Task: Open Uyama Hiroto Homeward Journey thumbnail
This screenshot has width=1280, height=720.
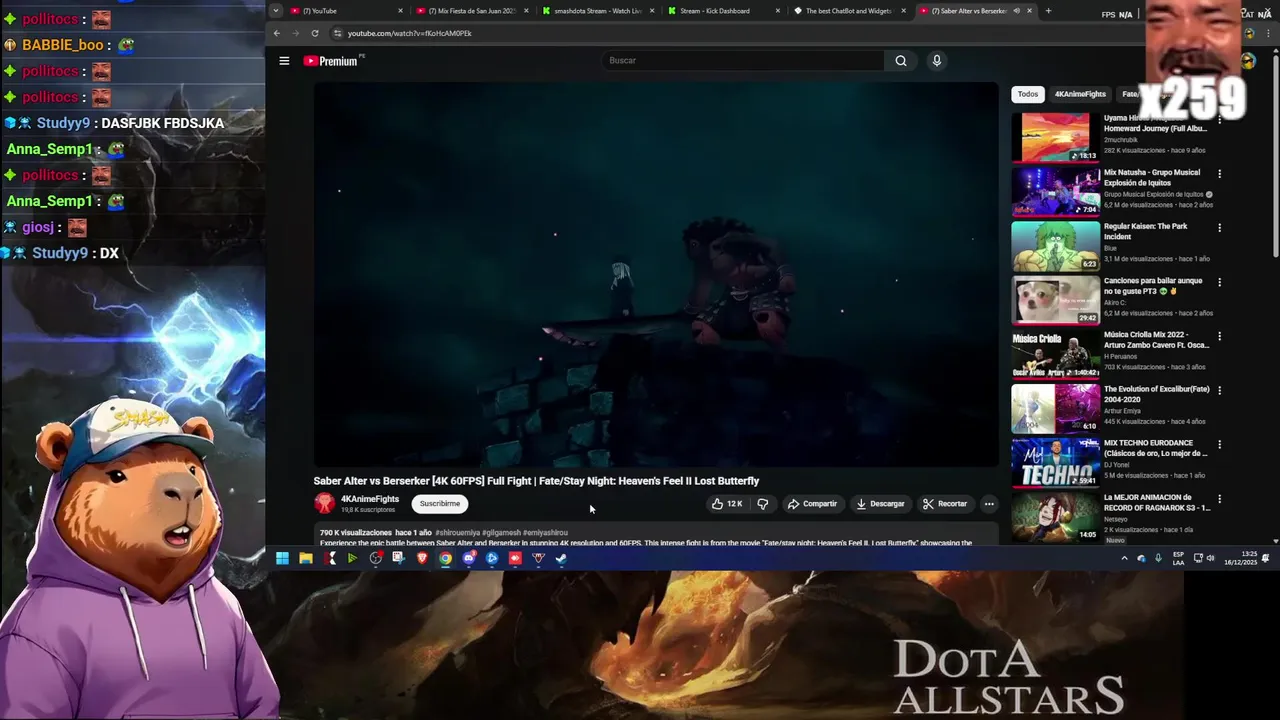Action: pyautogui.click(x=1055, y=138)
